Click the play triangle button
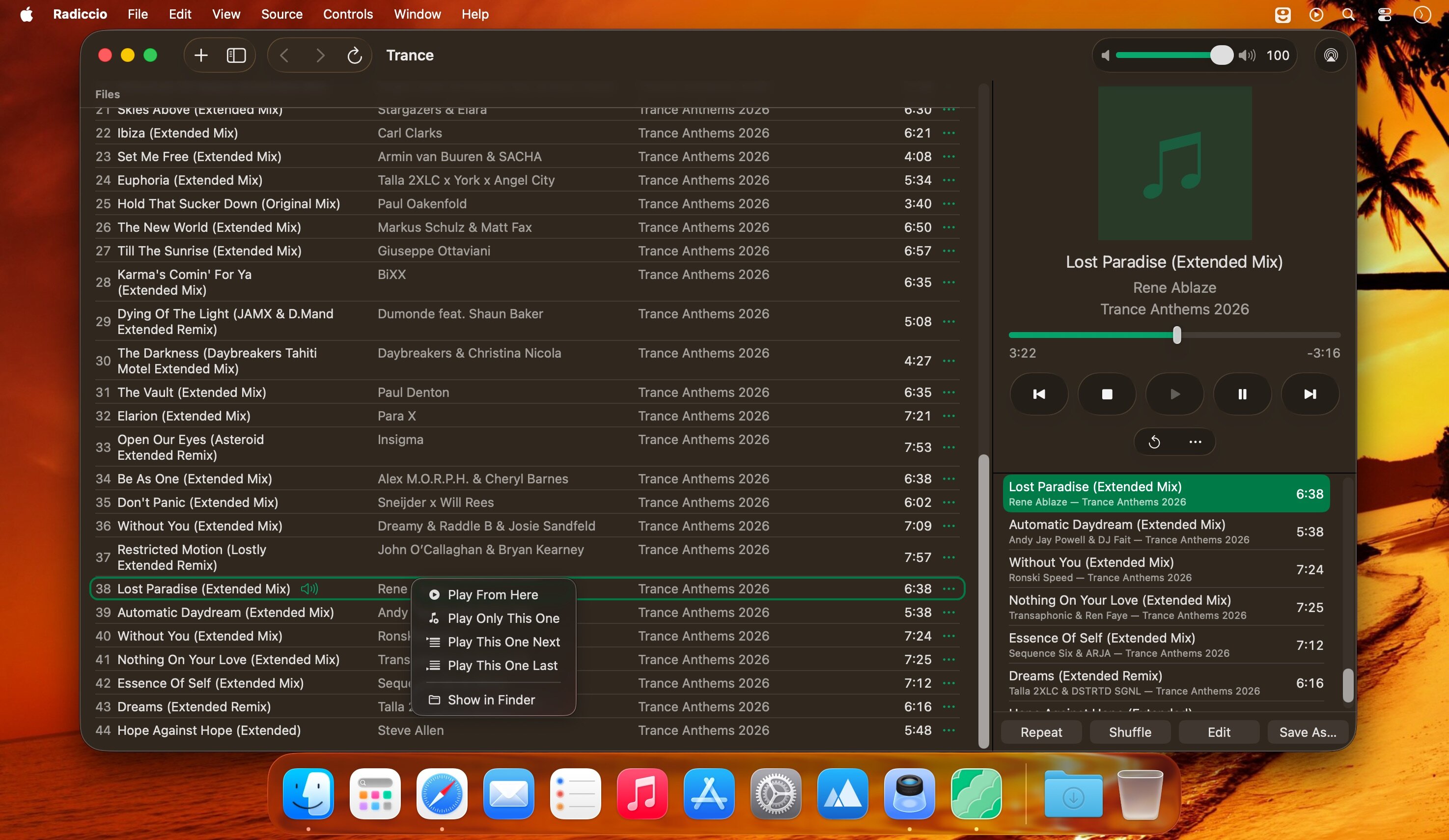The width and height of the screenshot is (1449, 840). [1175, 394]
